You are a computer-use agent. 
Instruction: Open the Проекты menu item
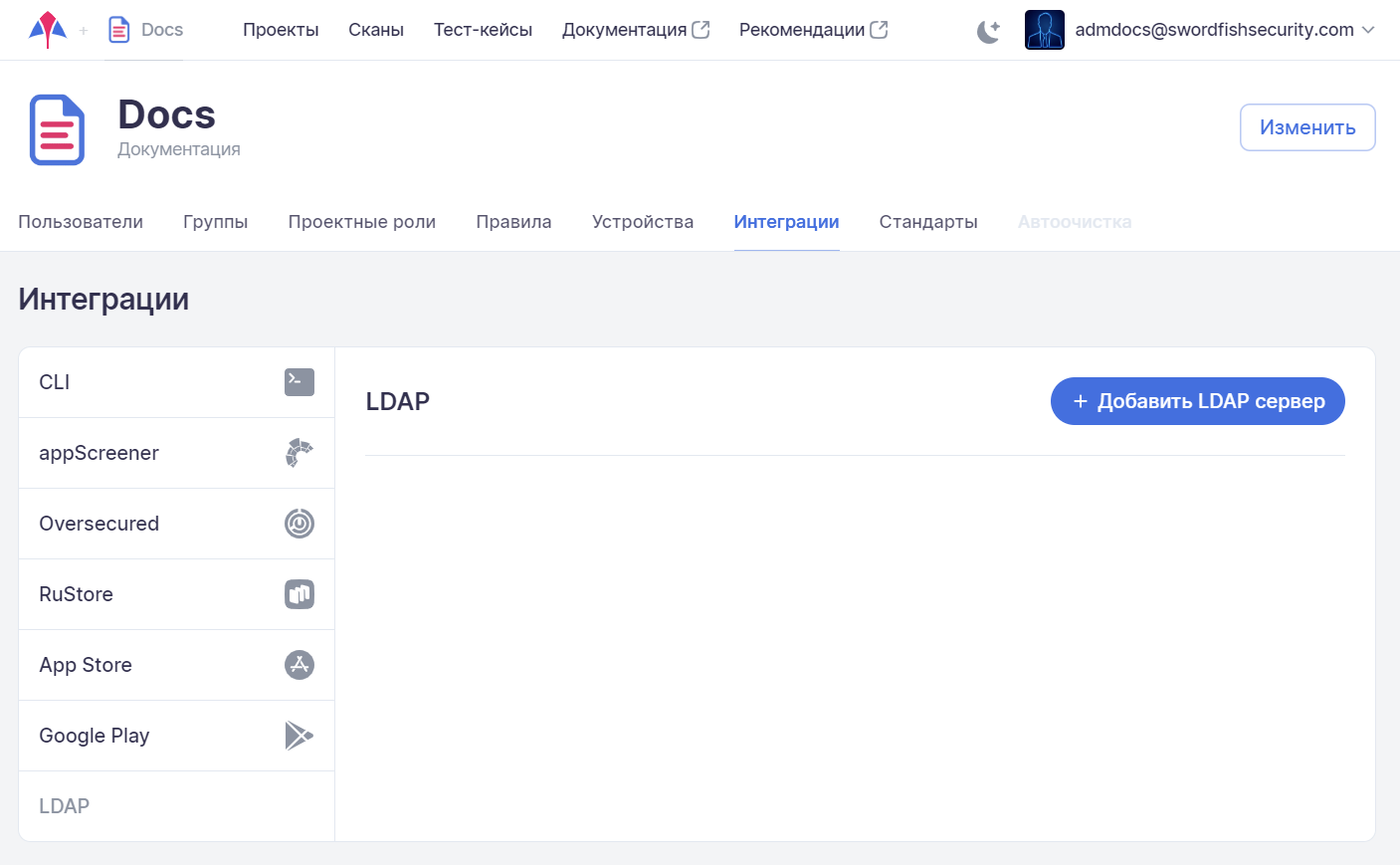(x=281, y=30)
